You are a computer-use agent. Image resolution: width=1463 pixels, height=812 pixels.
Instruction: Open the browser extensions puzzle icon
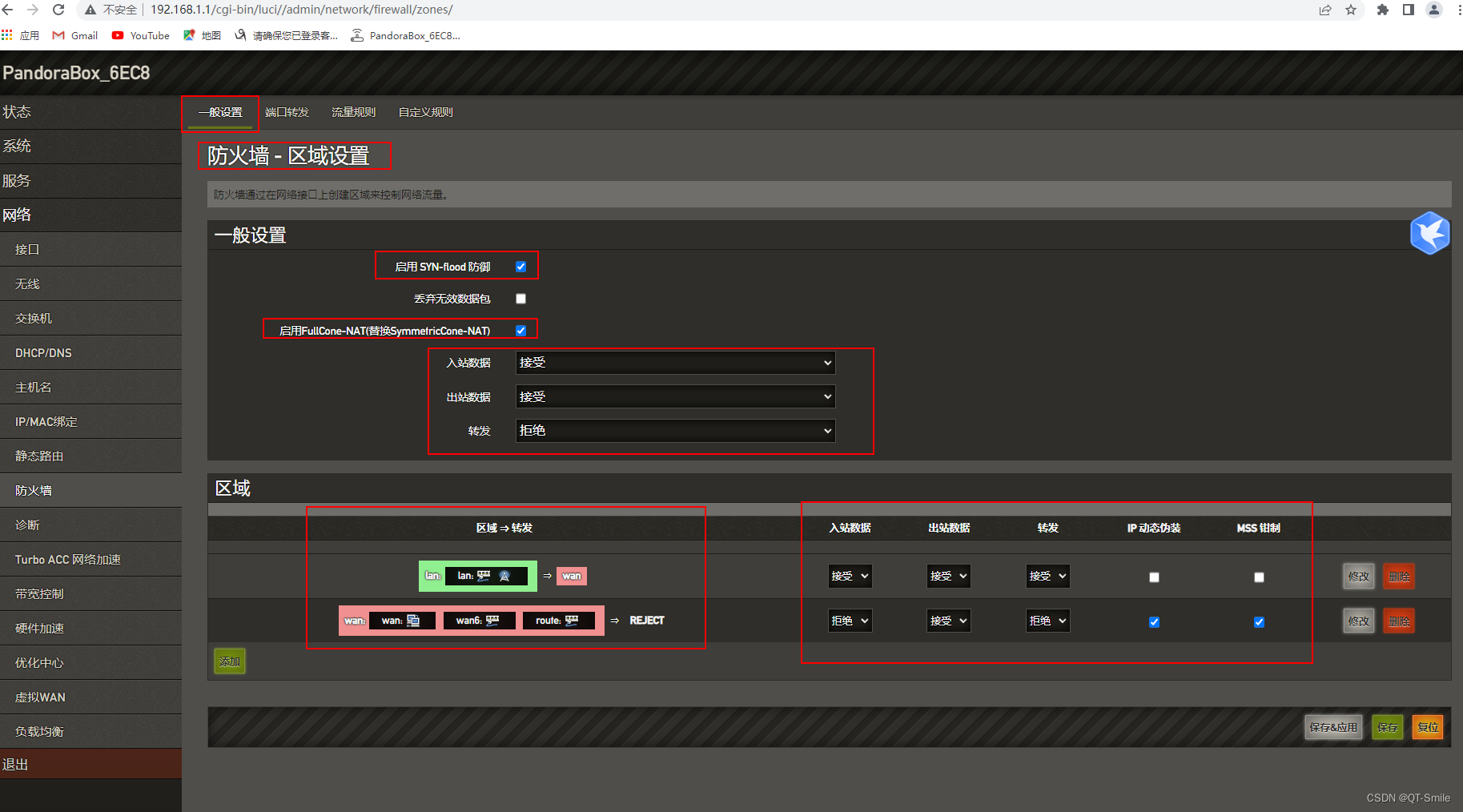click(x=1382, y=10)
